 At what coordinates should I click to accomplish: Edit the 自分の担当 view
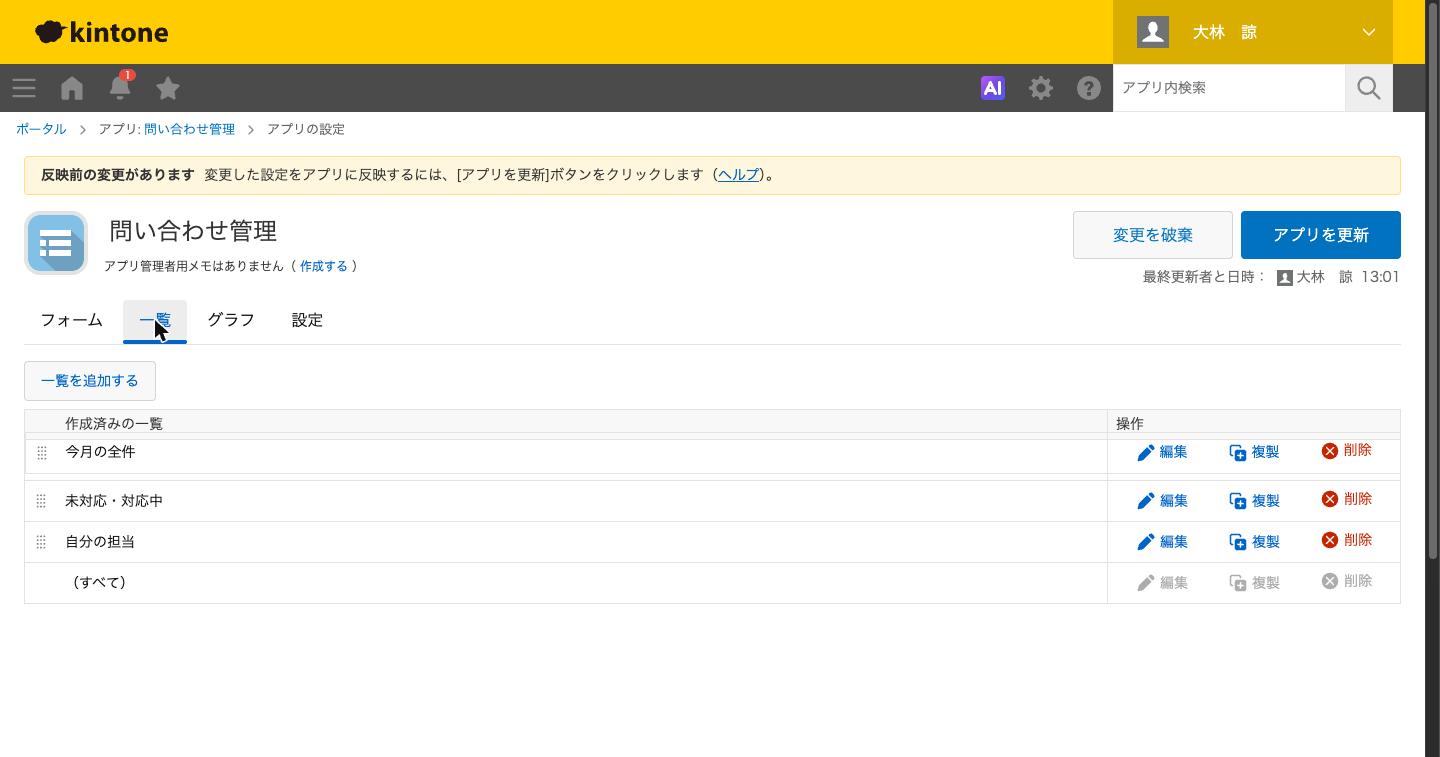(x=1162, y=542)
